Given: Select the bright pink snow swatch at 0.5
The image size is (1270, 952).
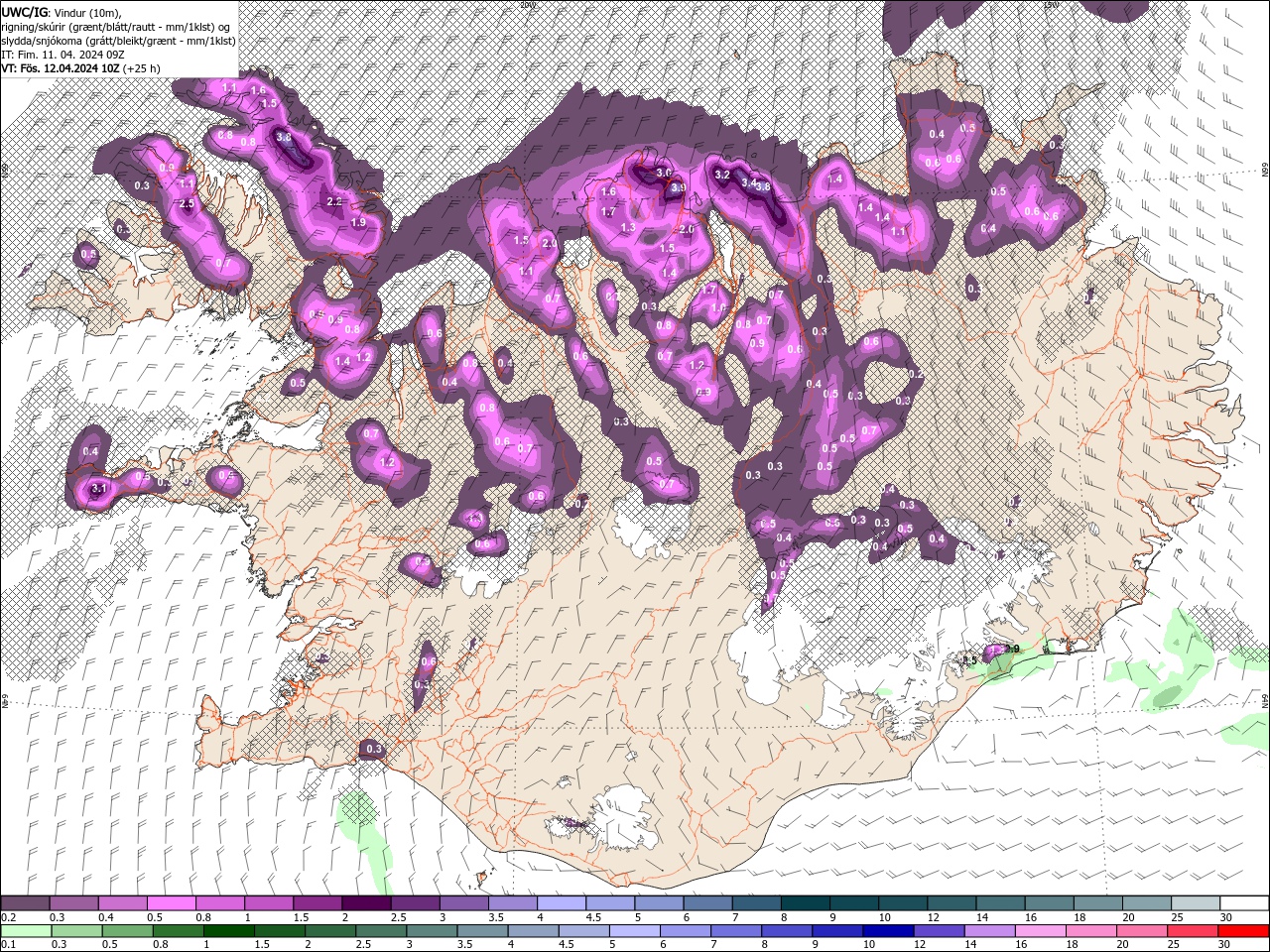Looking at the screenshot, I should (172, 903).
